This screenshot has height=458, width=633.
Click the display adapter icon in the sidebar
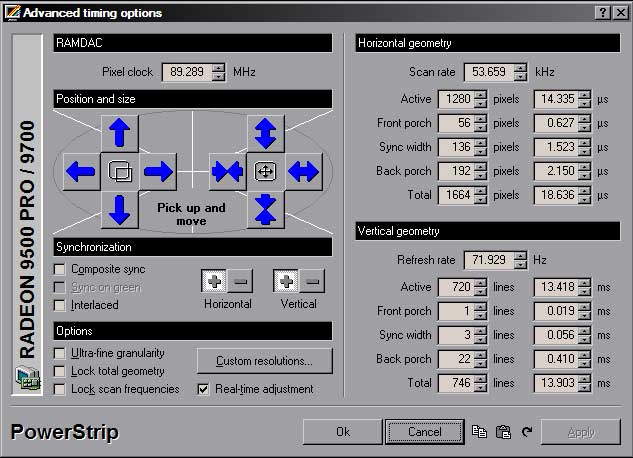click(28, 378)
